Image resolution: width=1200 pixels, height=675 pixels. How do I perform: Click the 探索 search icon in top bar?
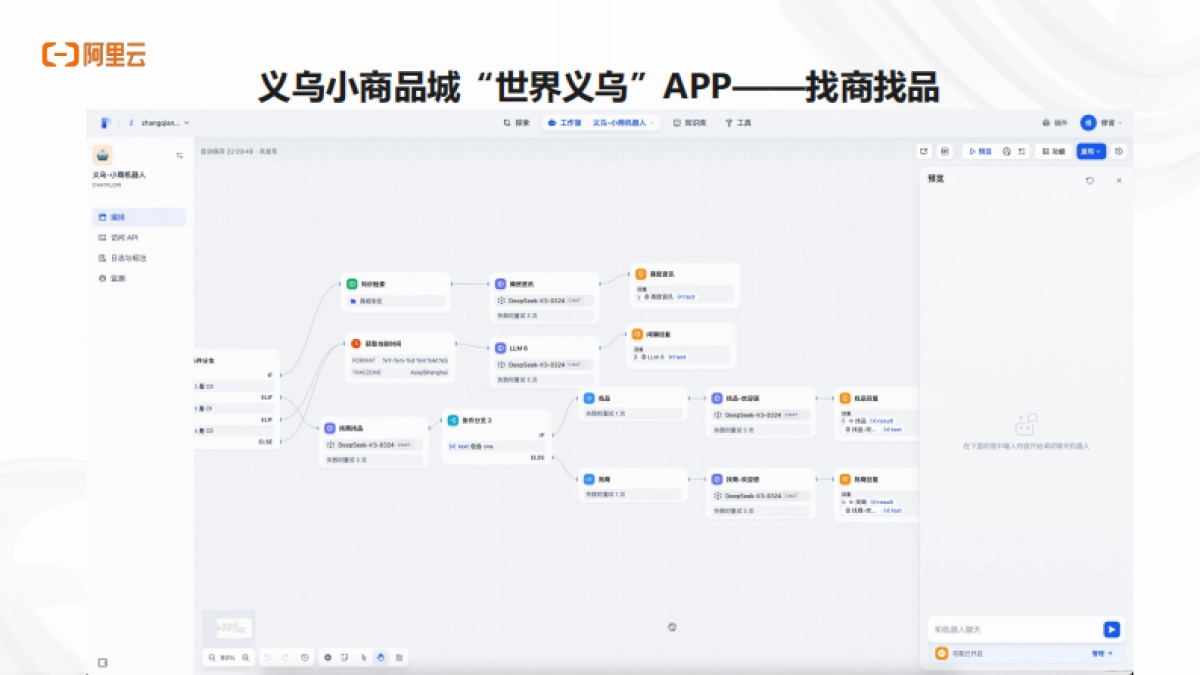(509, 122)
